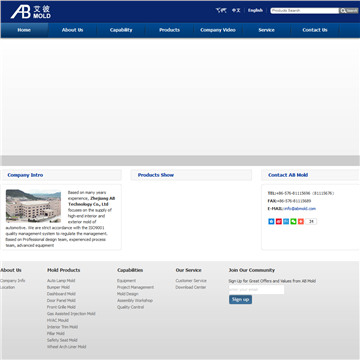Focus the Products Search field

click(x=305, y=11)
